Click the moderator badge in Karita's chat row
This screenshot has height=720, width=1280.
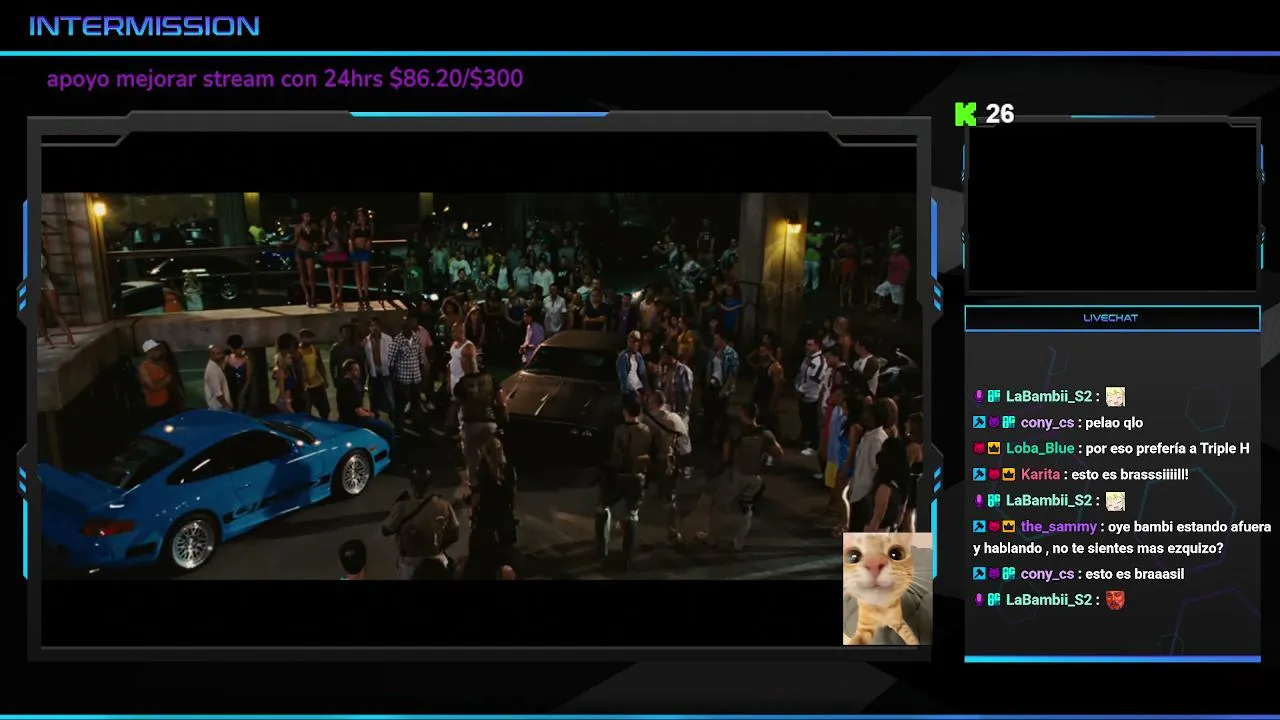click(979, 475)
